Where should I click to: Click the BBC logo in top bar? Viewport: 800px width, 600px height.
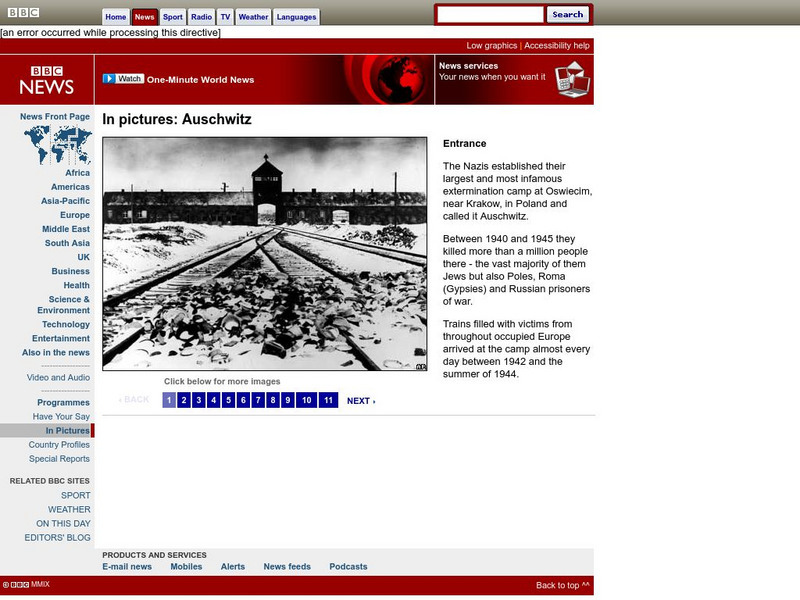click(x=23, y=12)
